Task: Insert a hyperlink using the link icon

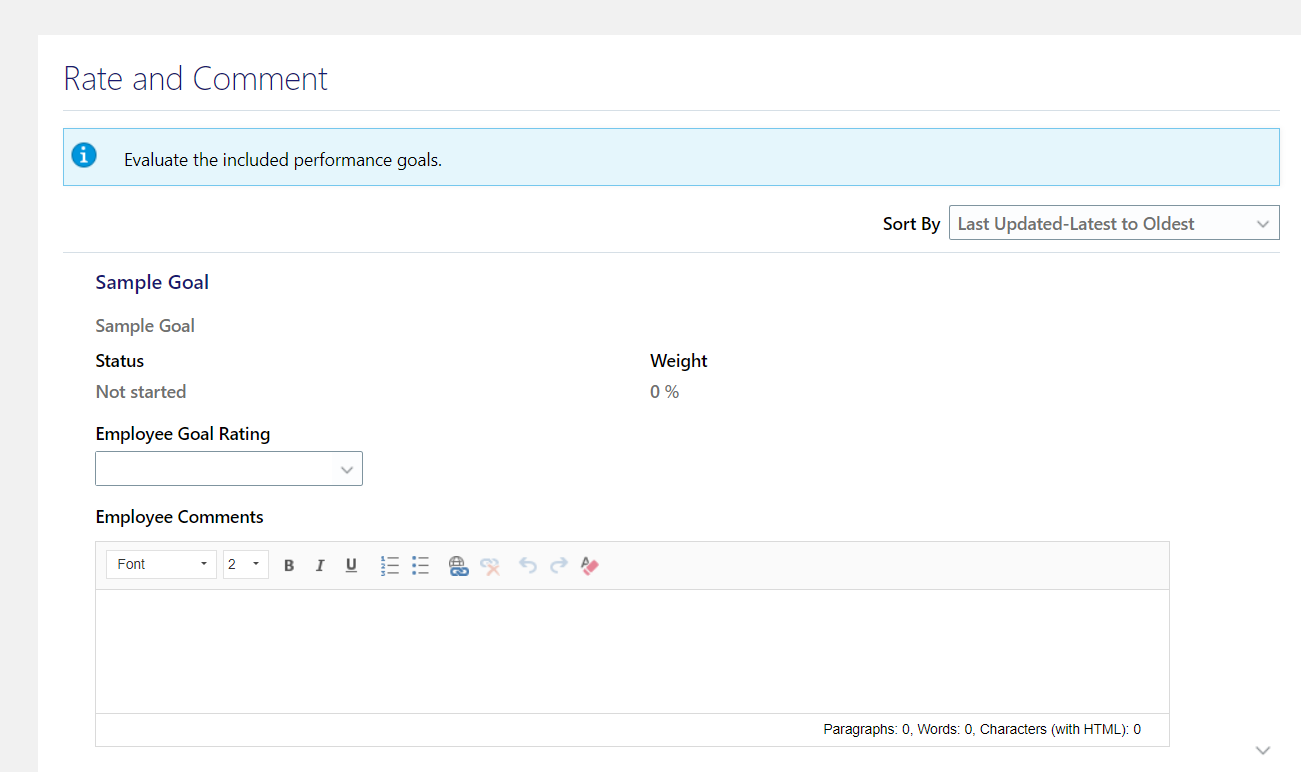Action: [x=458, y=565]
